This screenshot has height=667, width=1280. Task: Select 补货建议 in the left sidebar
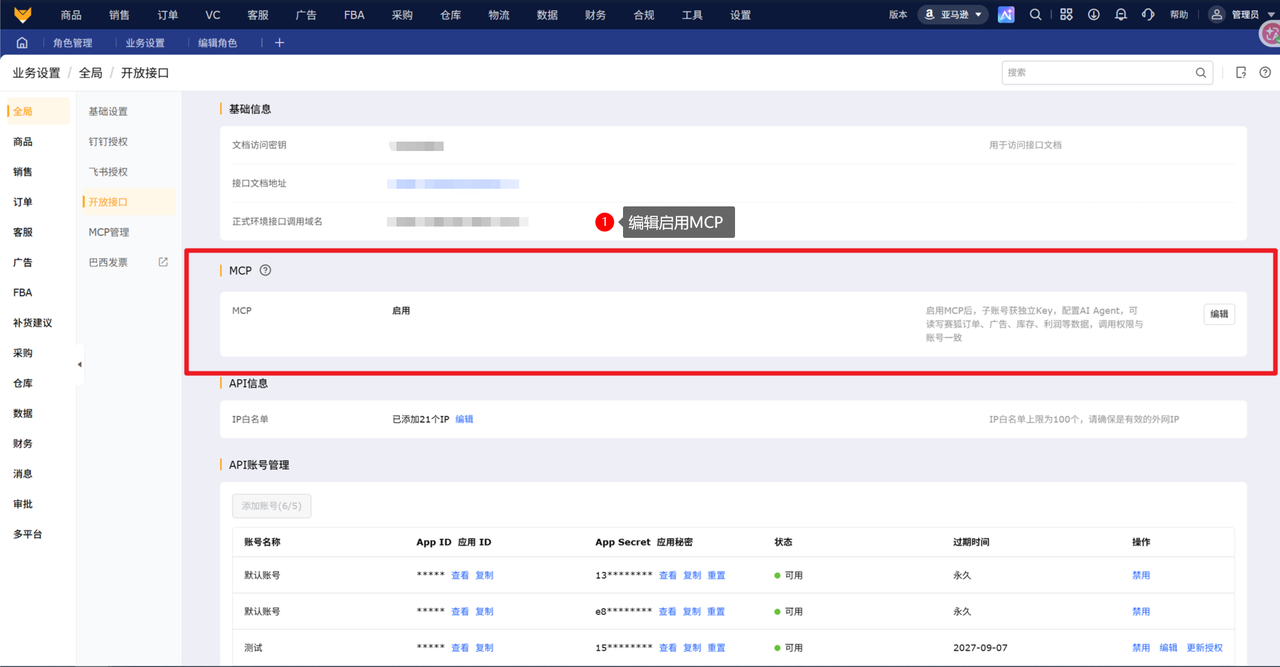pyautogui.click(x=32, y=323)
